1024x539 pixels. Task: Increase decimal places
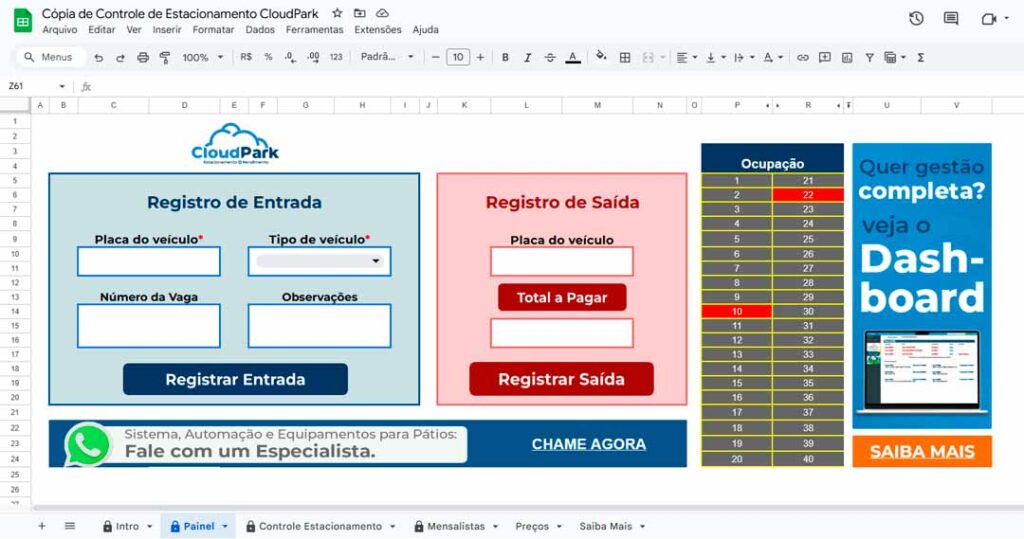point(313,57)
